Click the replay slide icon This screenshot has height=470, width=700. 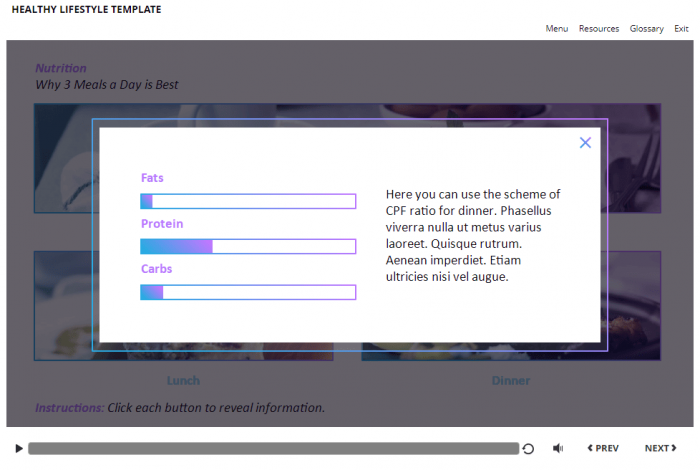click(528, 449)
